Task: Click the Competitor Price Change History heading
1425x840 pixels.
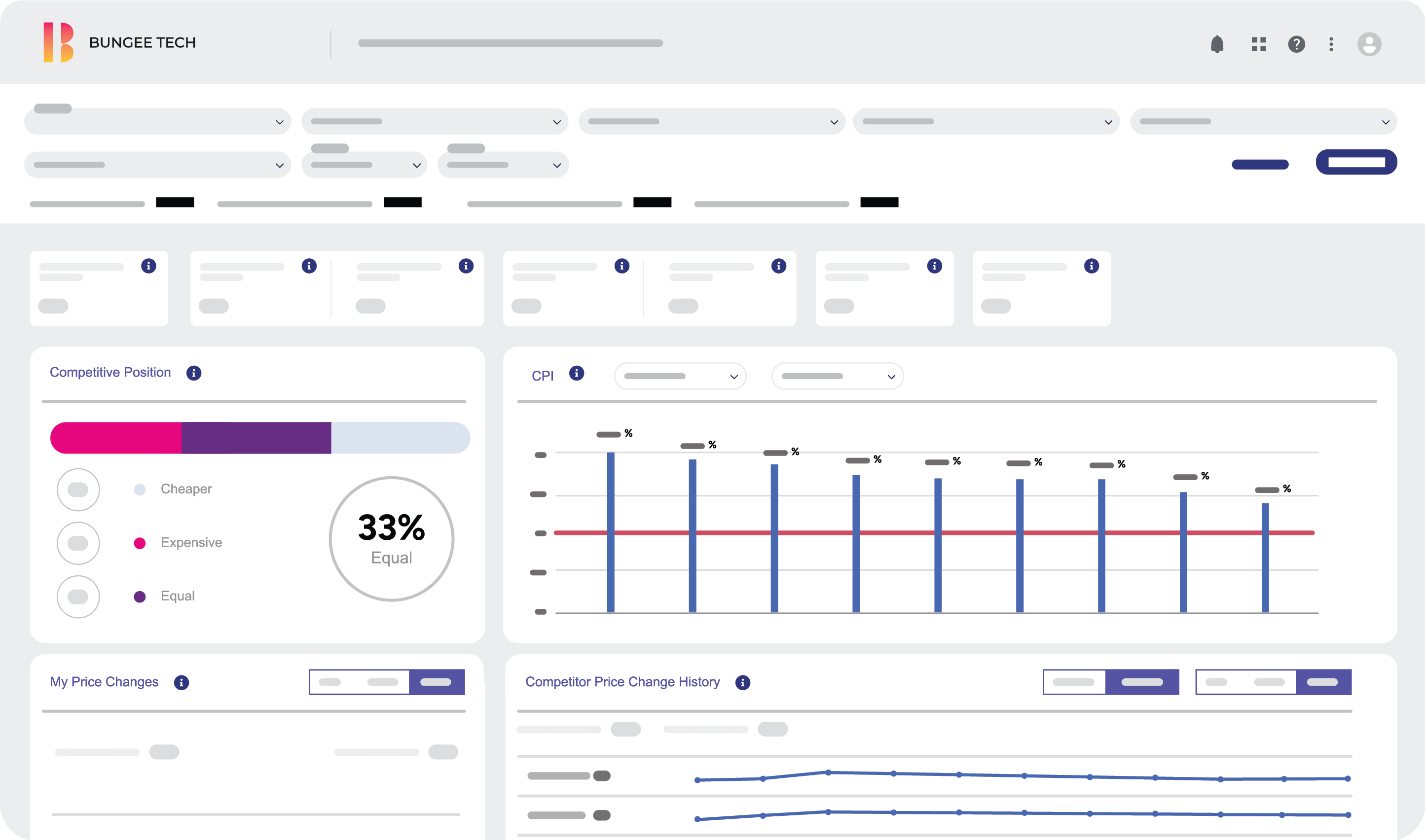Action: pyautogui.click(x=622, y=682)
